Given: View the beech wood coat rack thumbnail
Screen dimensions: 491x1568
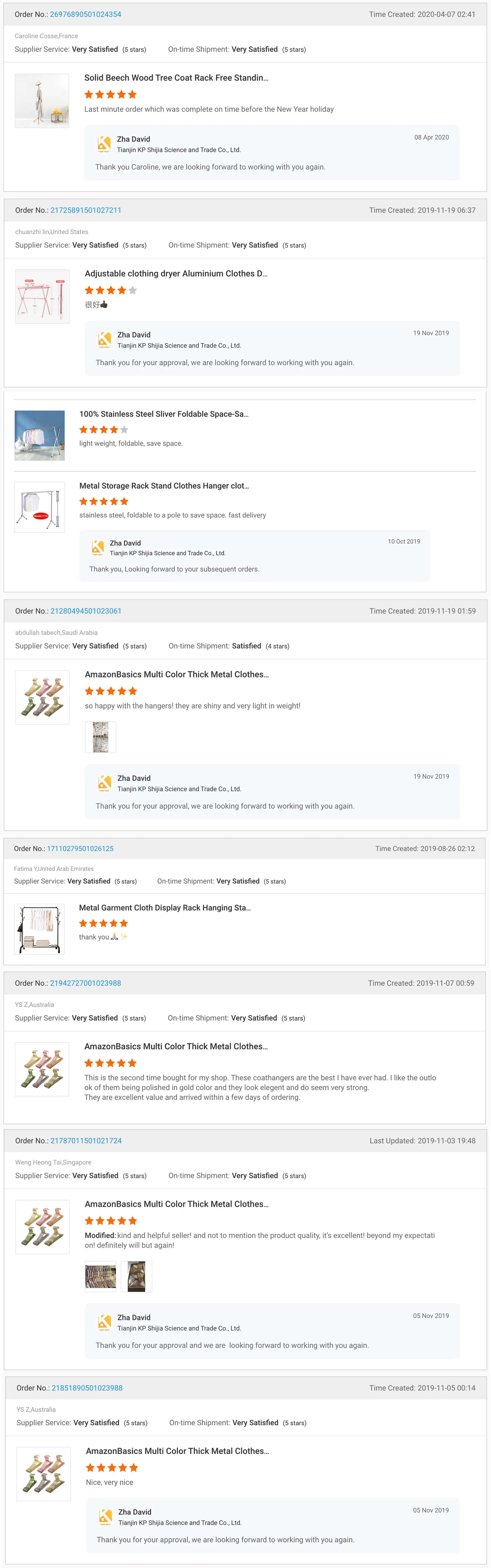Looking at the screenshot, I should pyautogui.click(x=42, y=100).
